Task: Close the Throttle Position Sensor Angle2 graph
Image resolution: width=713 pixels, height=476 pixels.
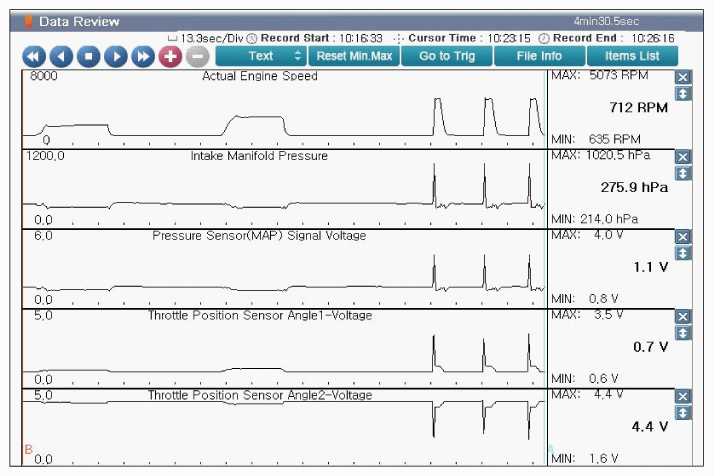Action: pos(683,396)
